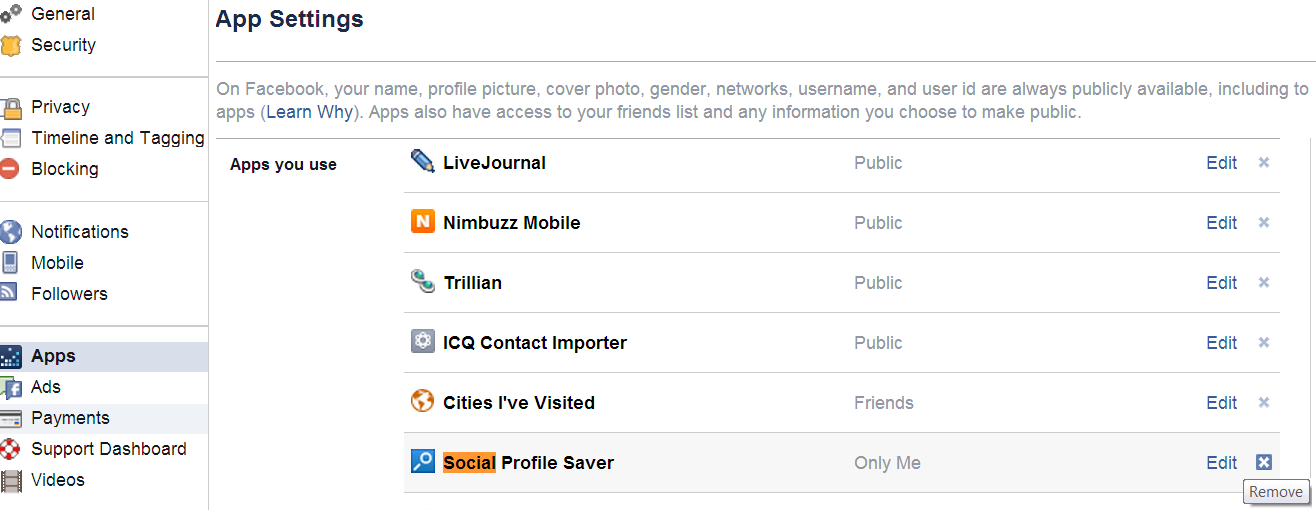
Task: Open the Payments settings section
Action: pyautogui.click(x=70, y=418)
